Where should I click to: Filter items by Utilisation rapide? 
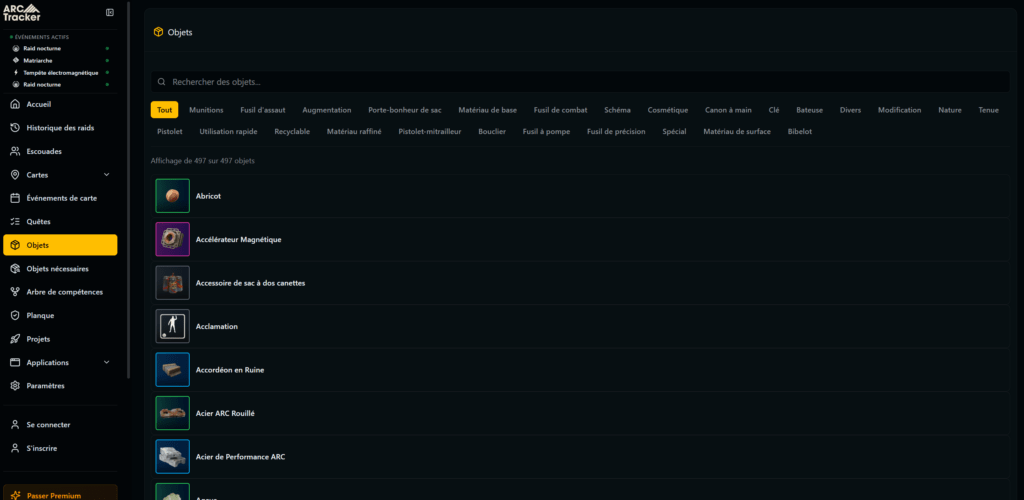pyautogui.click(x=229, y=132)
